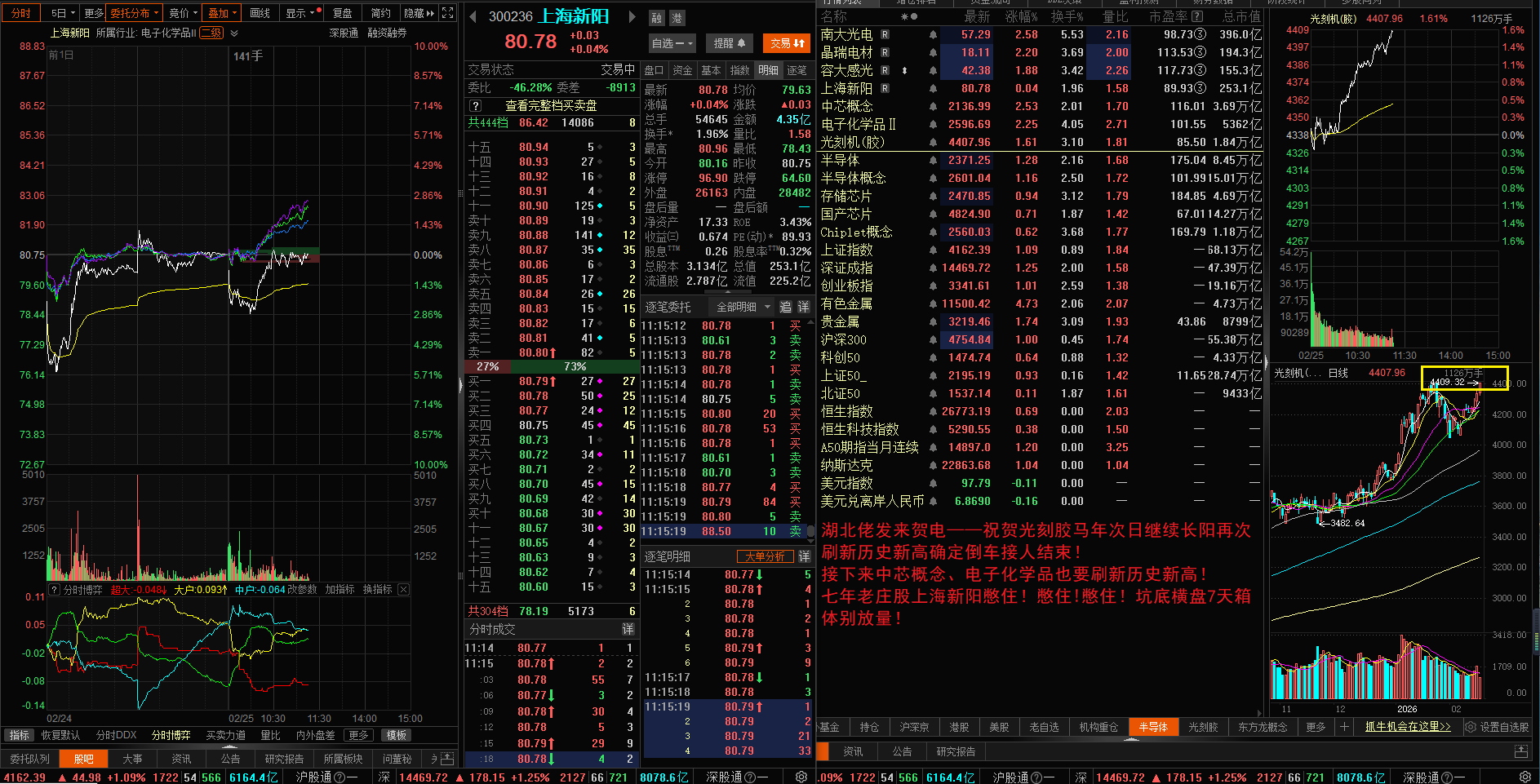Viewport: 1540px width, 784px height.
Task: Toggle the 模板 template button
Action: [x=397, y=735]
